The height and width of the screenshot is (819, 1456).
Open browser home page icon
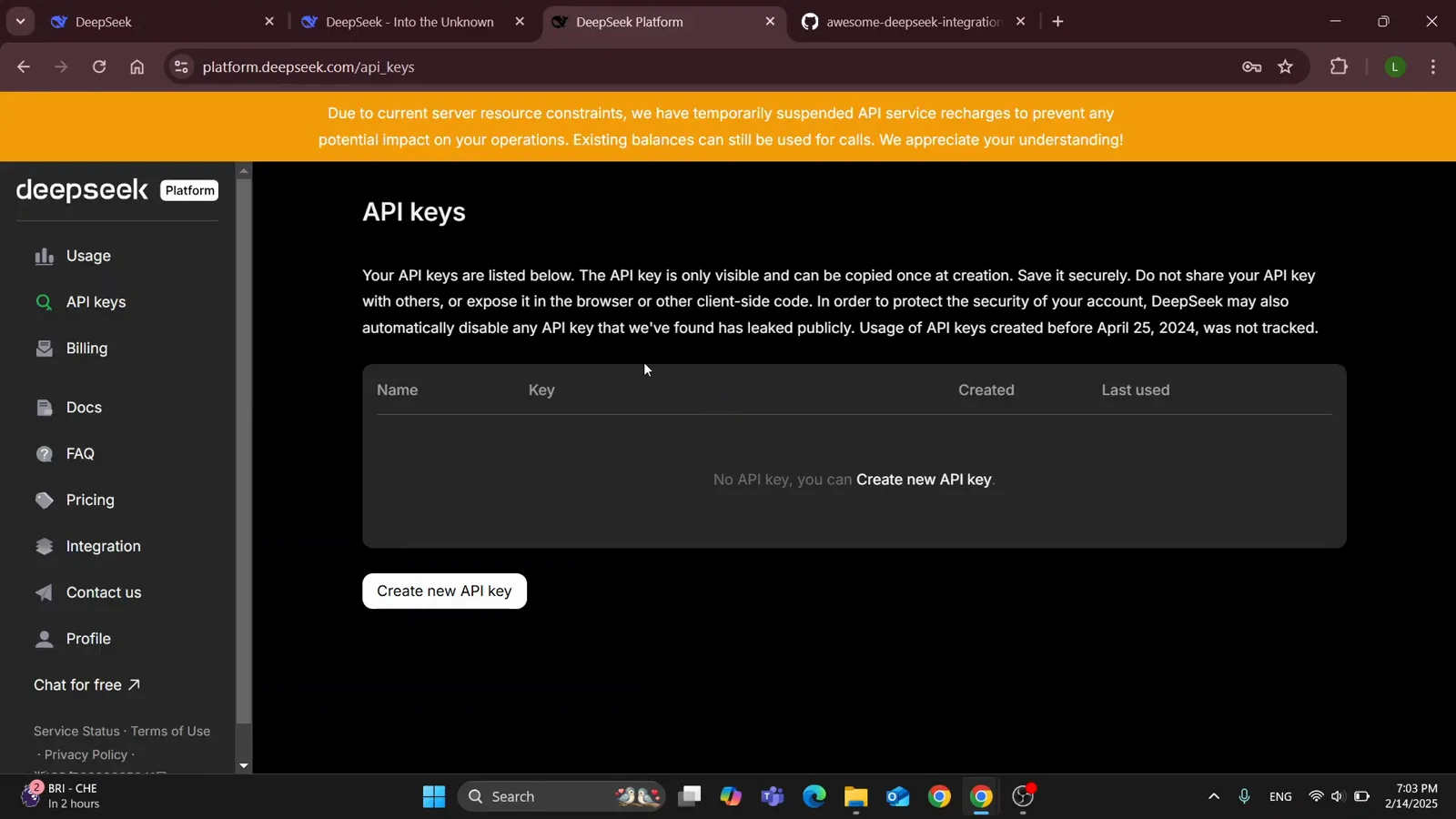pos(136,67)
